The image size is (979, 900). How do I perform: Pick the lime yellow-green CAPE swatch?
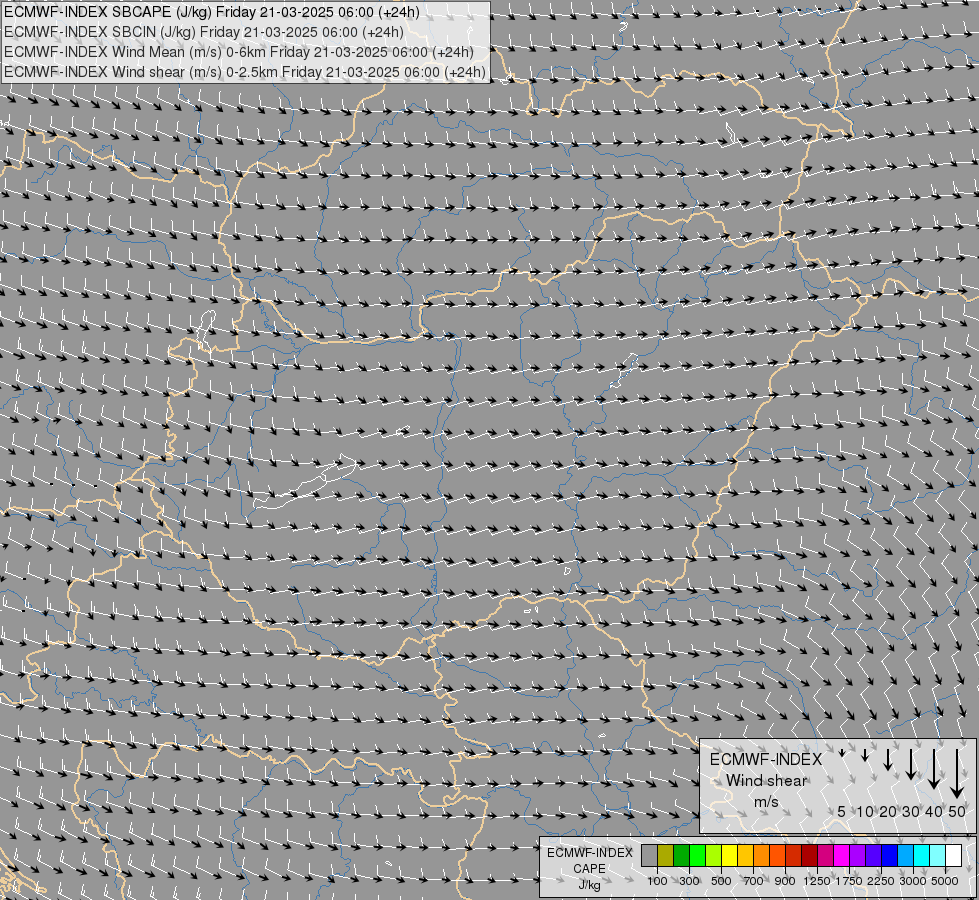[714, 855]
